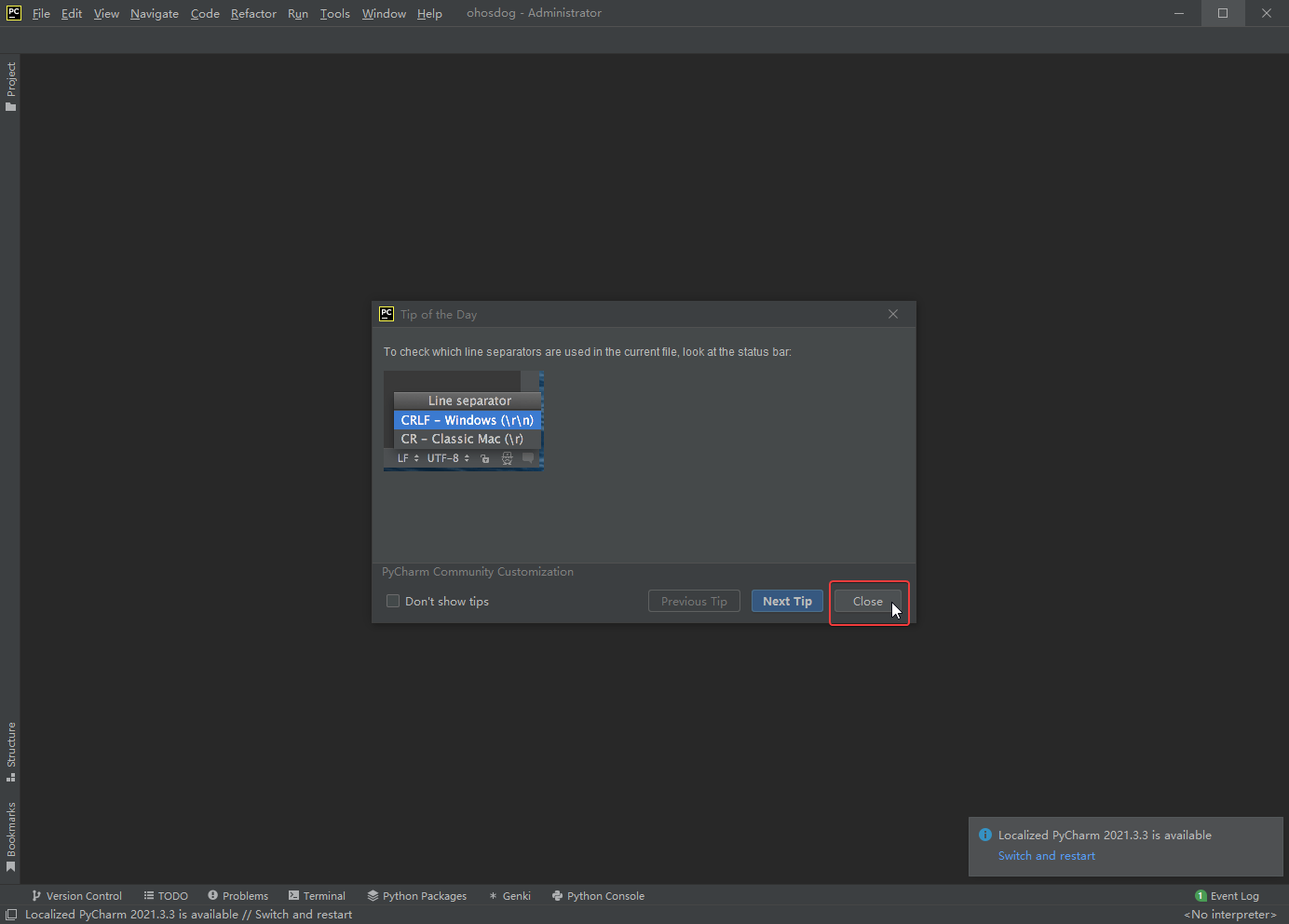Open the Bookmarks tool window
This screenshot has width=1289, height=924.
pyautogui.click(x=11, y=836)
